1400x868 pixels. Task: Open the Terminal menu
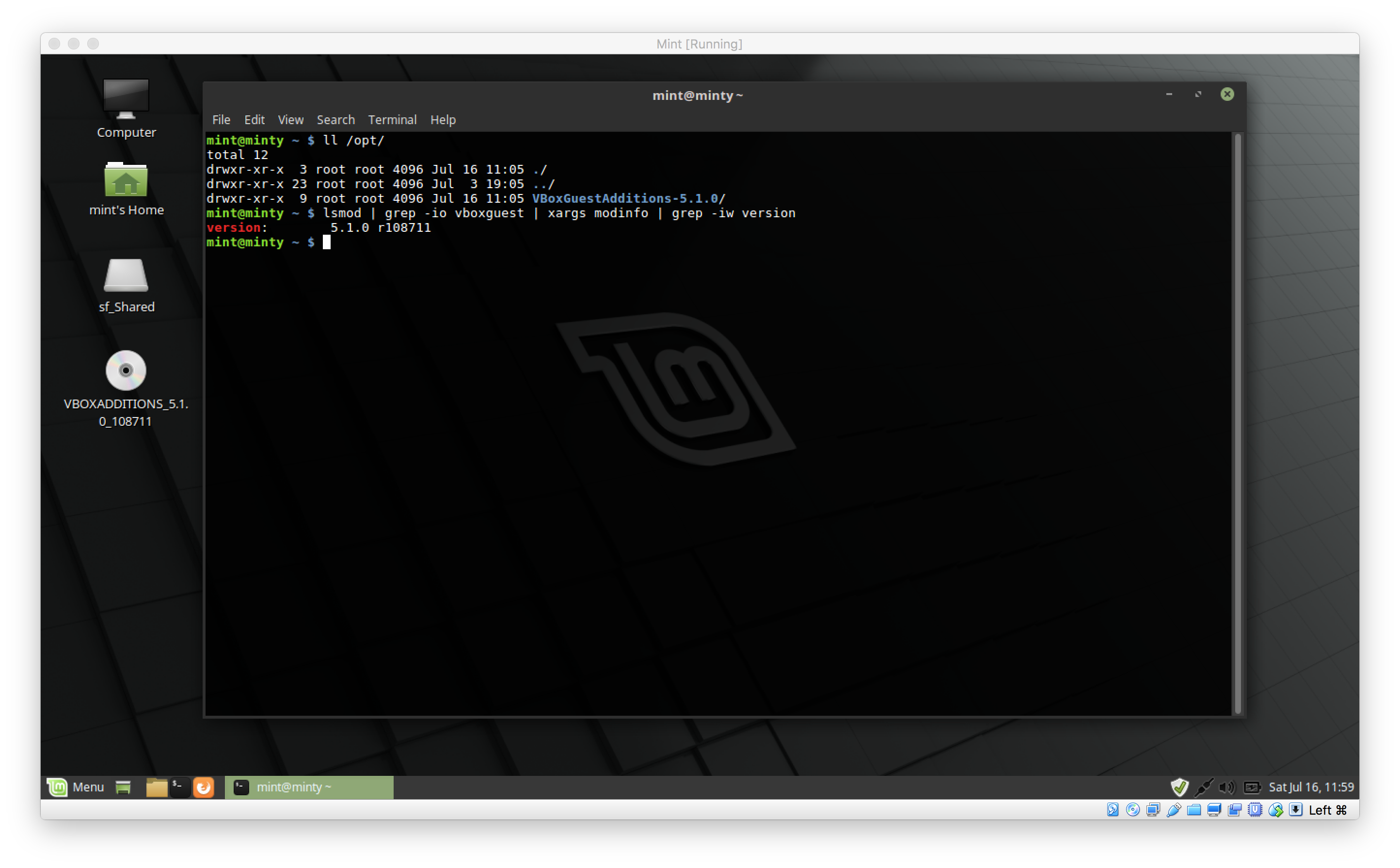(x=393, y=119)
